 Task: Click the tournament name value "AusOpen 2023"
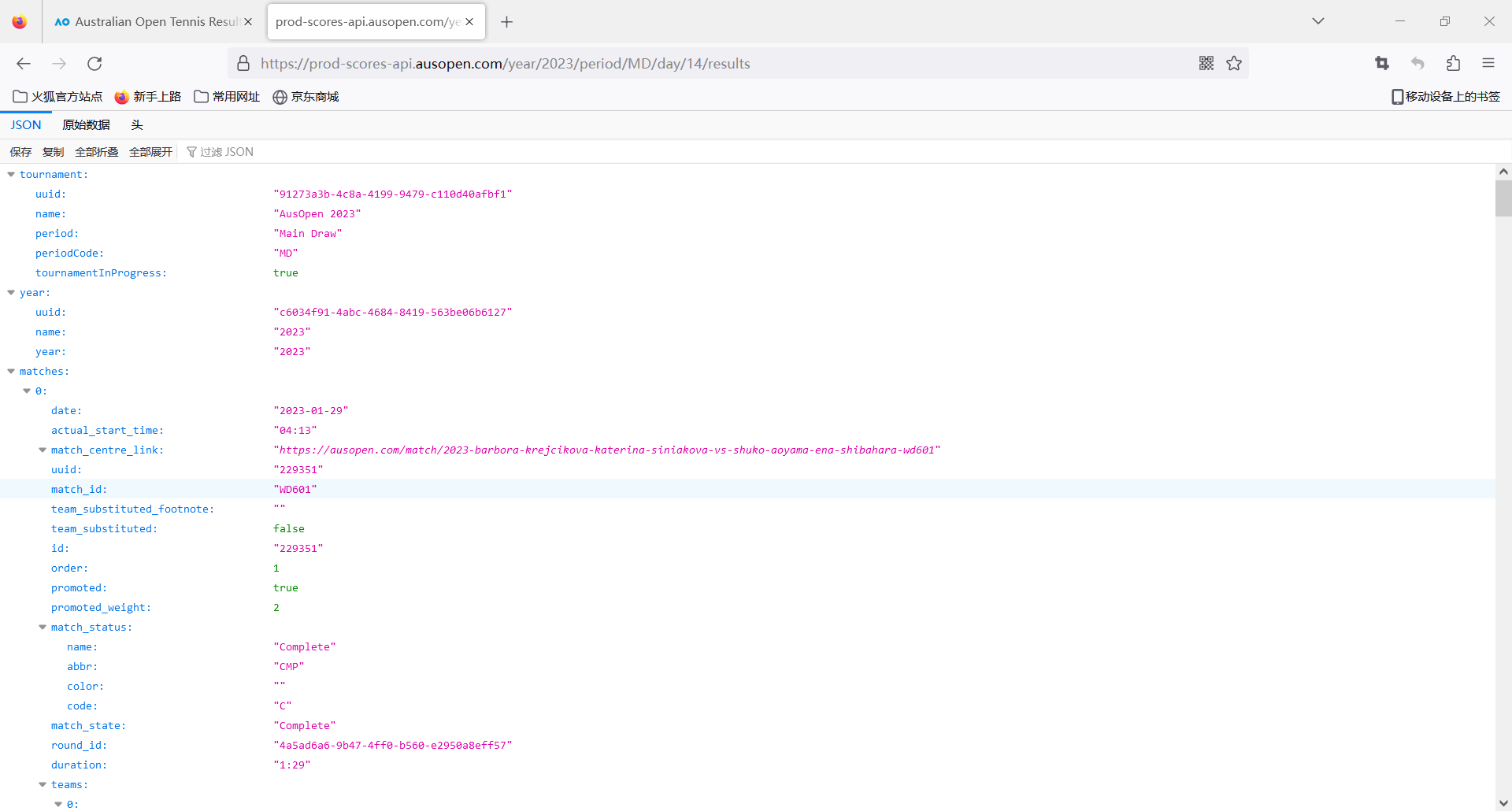(x=317, y=214)
